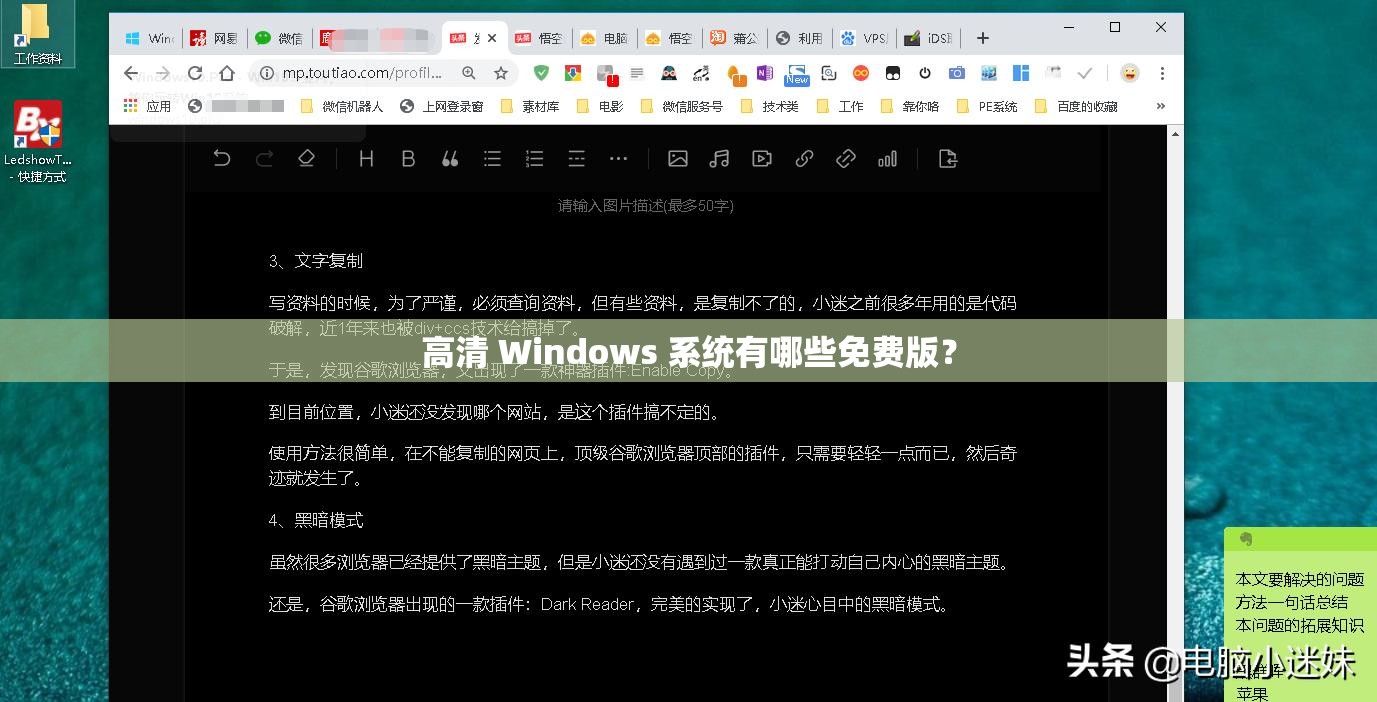
Task: Open the 应用 apps shortcut
Action: point(147,106)
